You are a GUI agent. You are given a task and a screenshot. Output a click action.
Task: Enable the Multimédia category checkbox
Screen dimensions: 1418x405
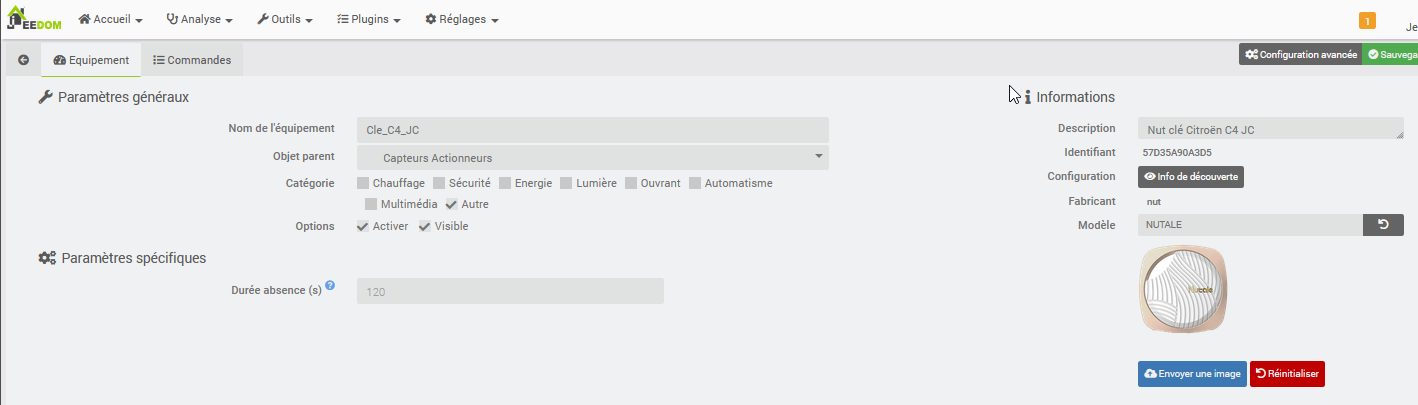pyautogui.click(x=371, y=204)
